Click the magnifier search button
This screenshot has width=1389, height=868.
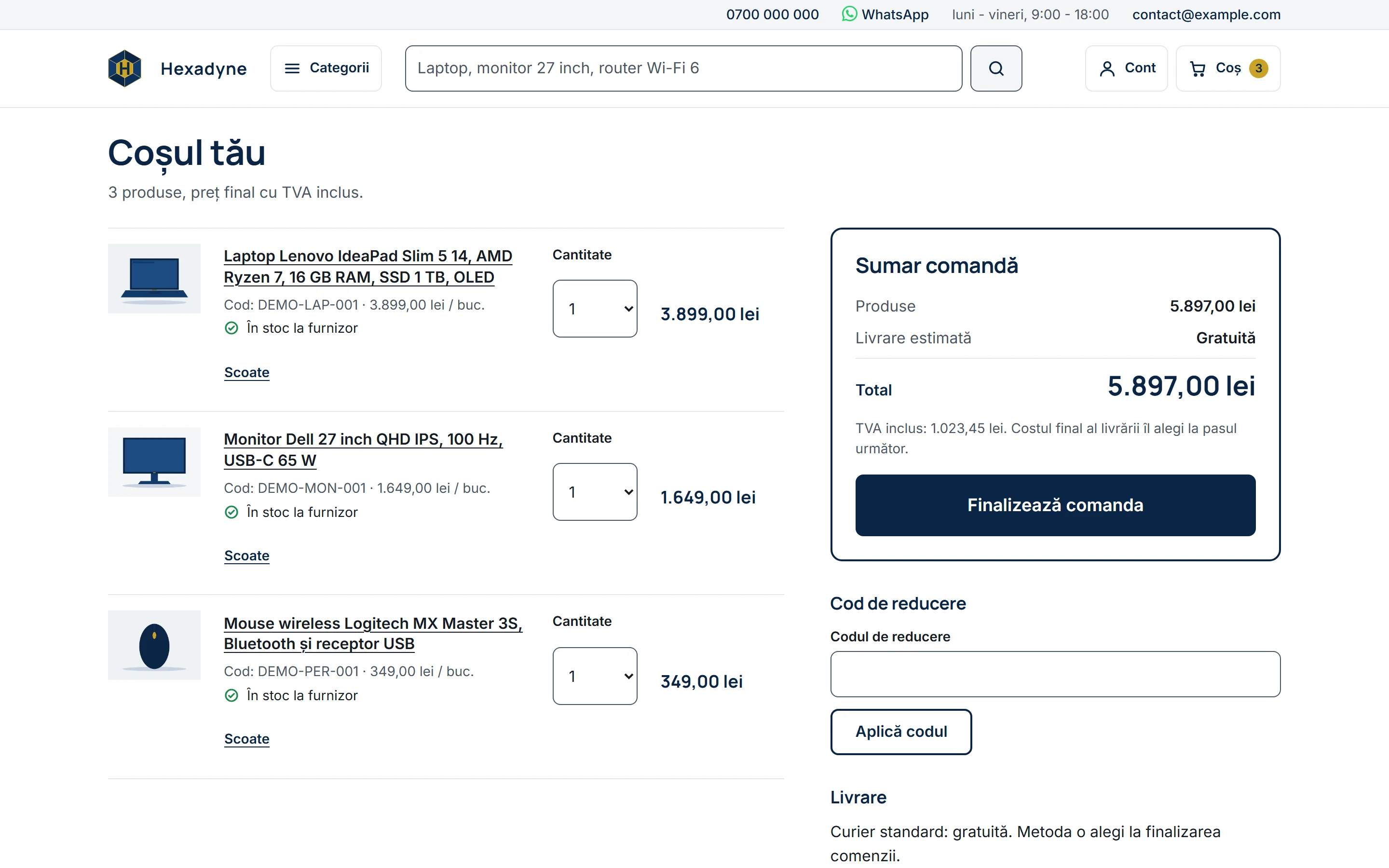click(x=996, y=68)
